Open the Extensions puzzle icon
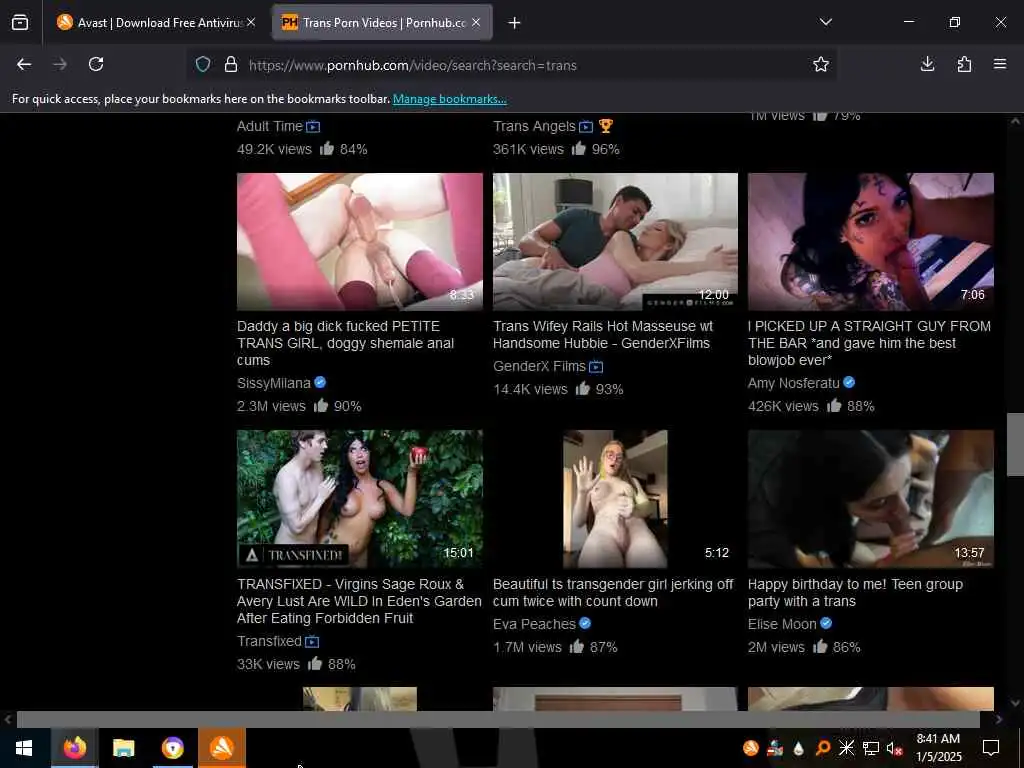This screenshot has width=1024, height=768. point(964,64)
